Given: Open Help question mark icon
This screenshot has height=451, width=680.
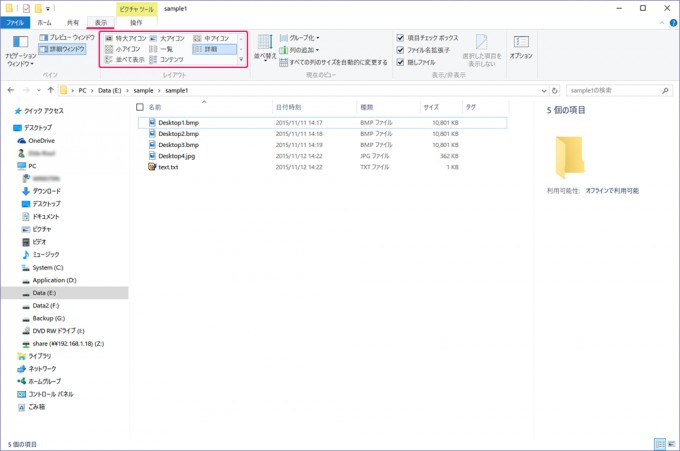Looking at the screenshot, I should click(673, 23).
